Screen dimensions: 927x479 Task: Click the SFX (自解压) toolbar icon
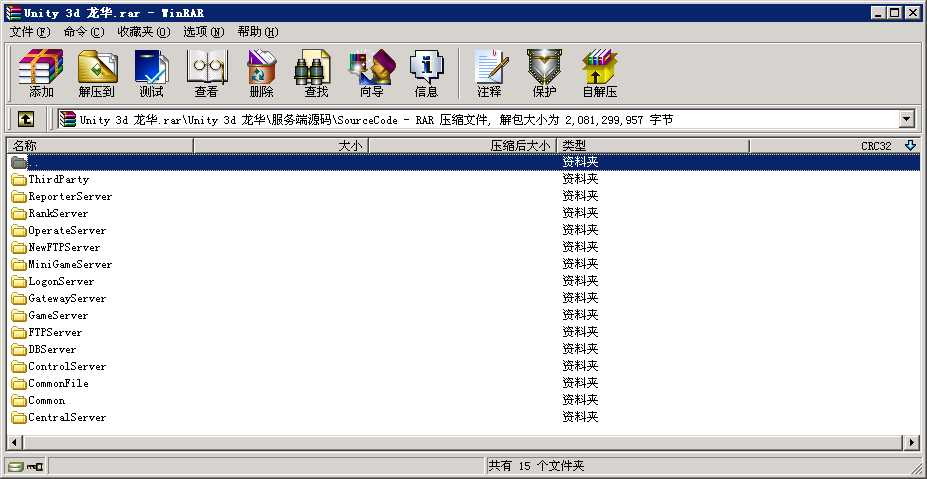click(x=599, y=73)
